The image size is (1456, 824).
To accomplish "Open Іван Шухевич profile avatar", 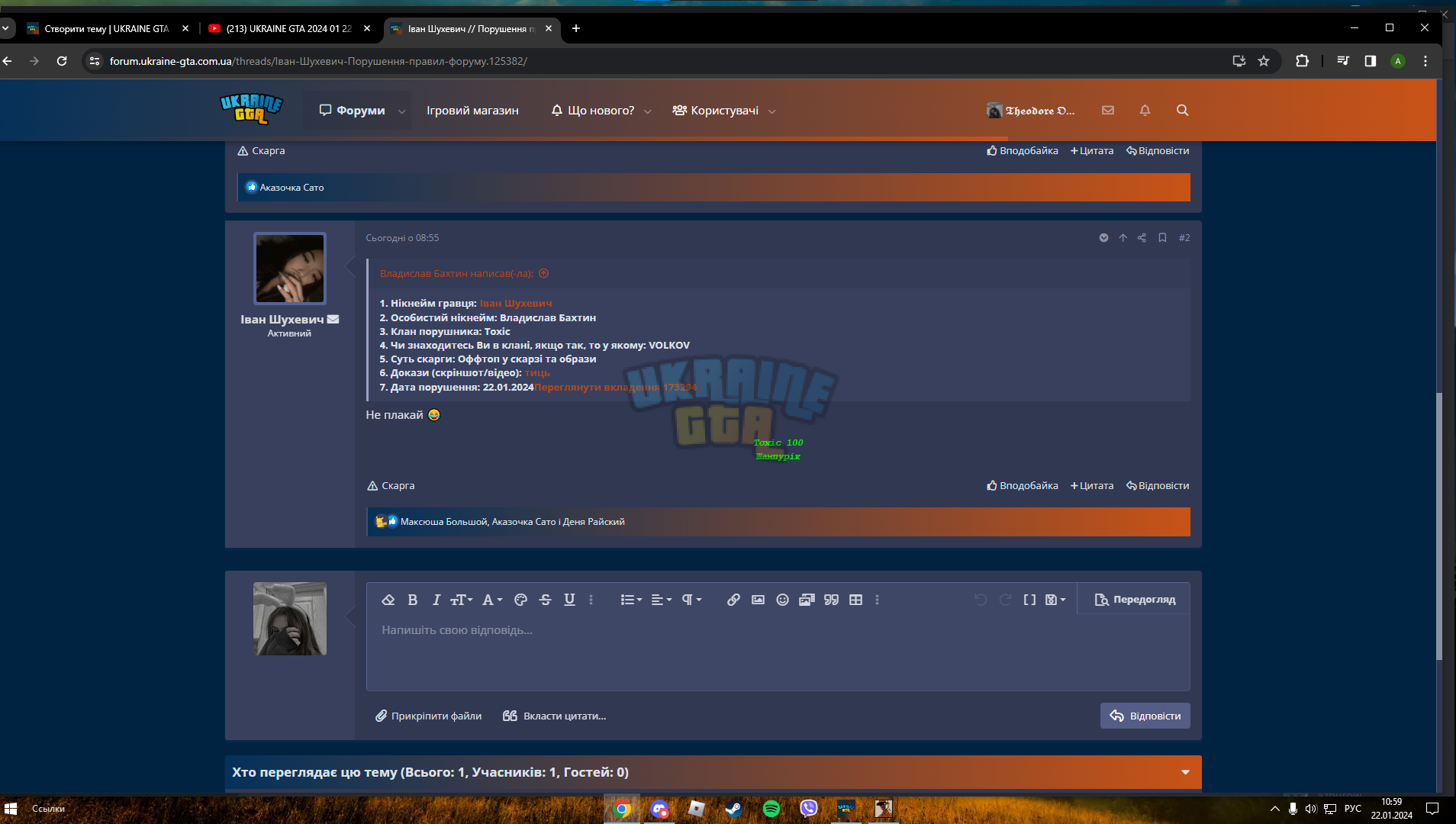I will pos(289,269).
